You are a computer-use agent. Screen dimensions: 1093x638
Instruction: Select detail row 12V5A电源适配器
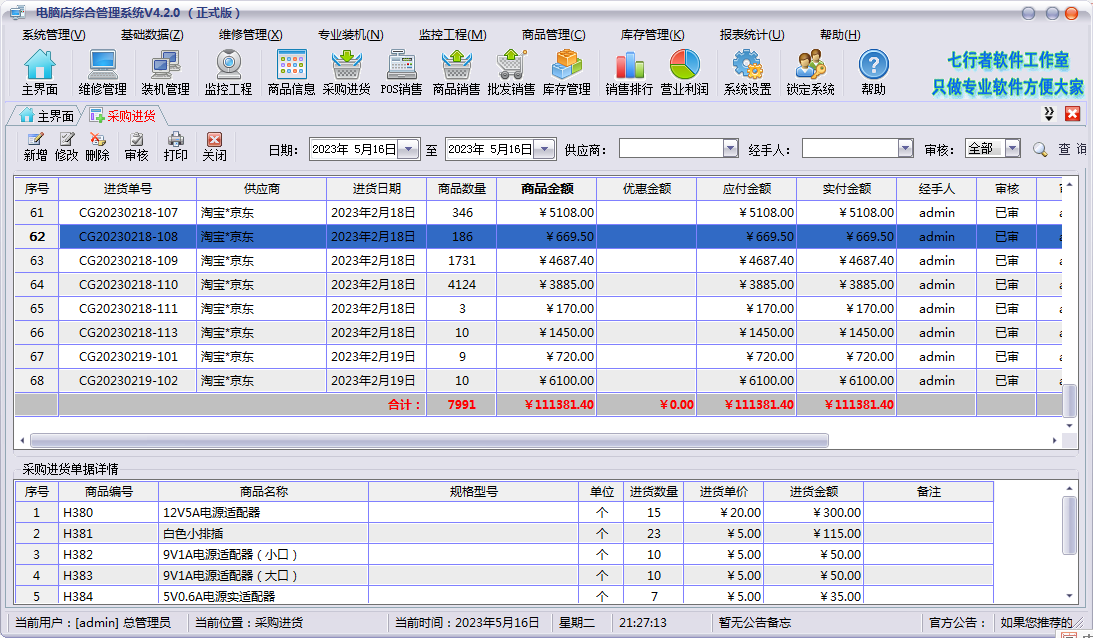pyautogui.click(x=505, y=512)
